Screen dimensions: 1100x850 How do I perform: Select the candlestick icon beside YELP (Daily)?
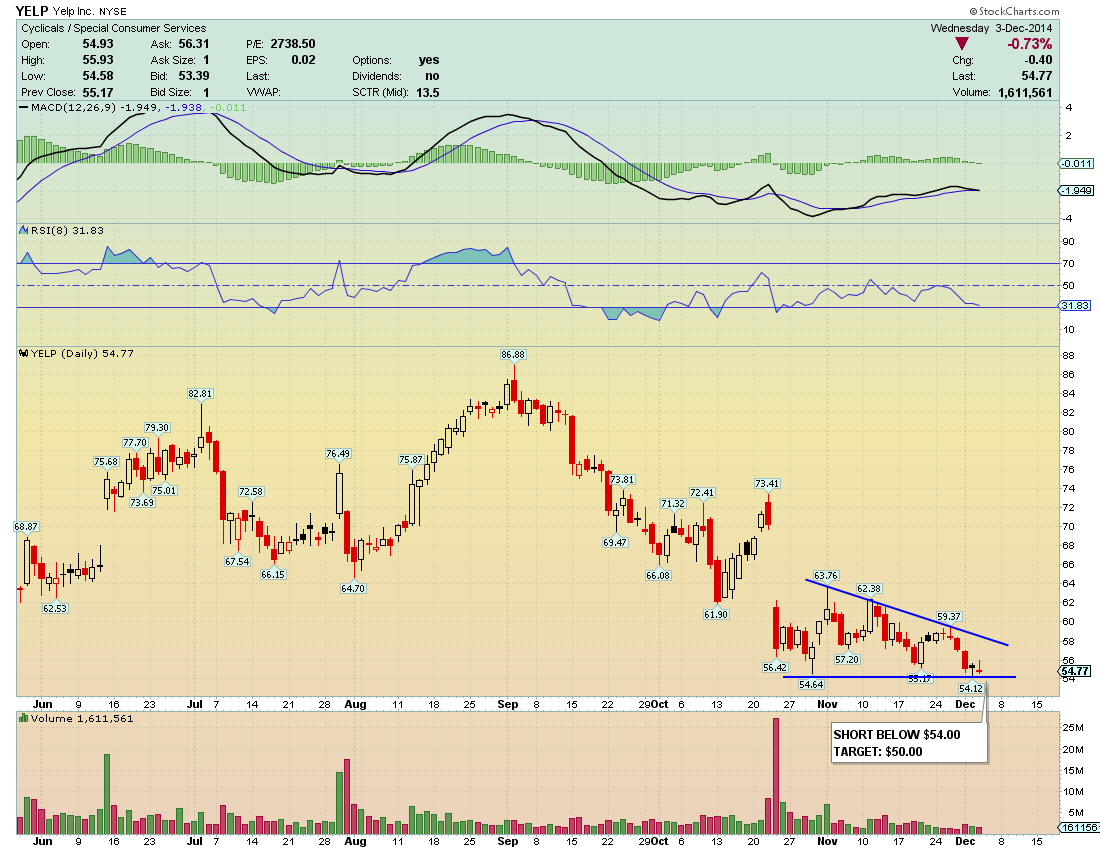click(x=21, y=353)
